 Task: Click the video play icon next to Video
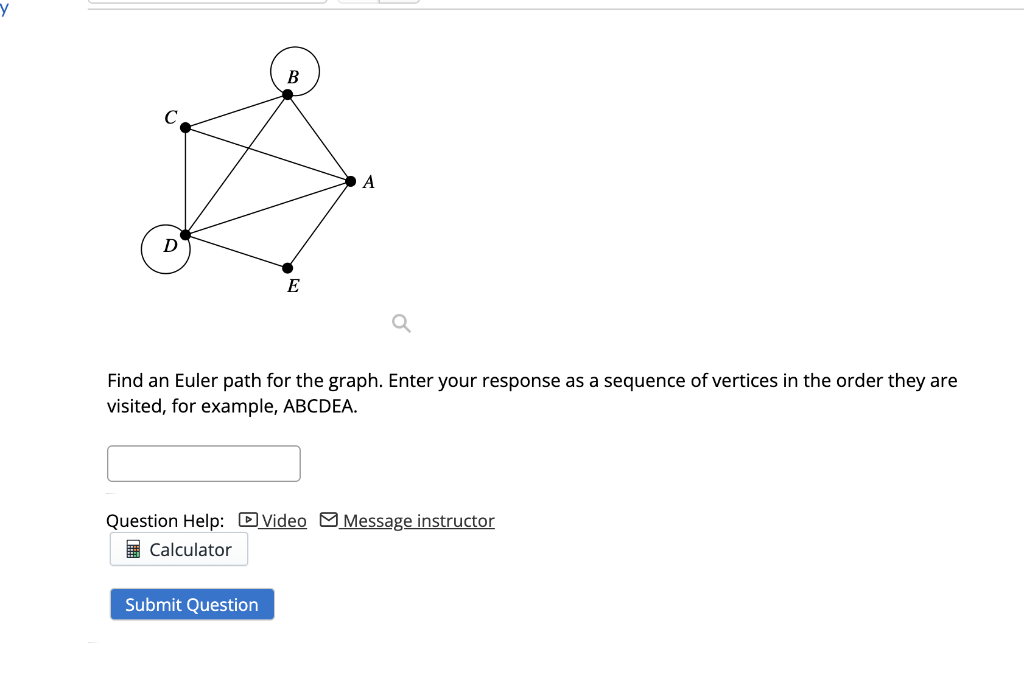[x=246, y=520]
